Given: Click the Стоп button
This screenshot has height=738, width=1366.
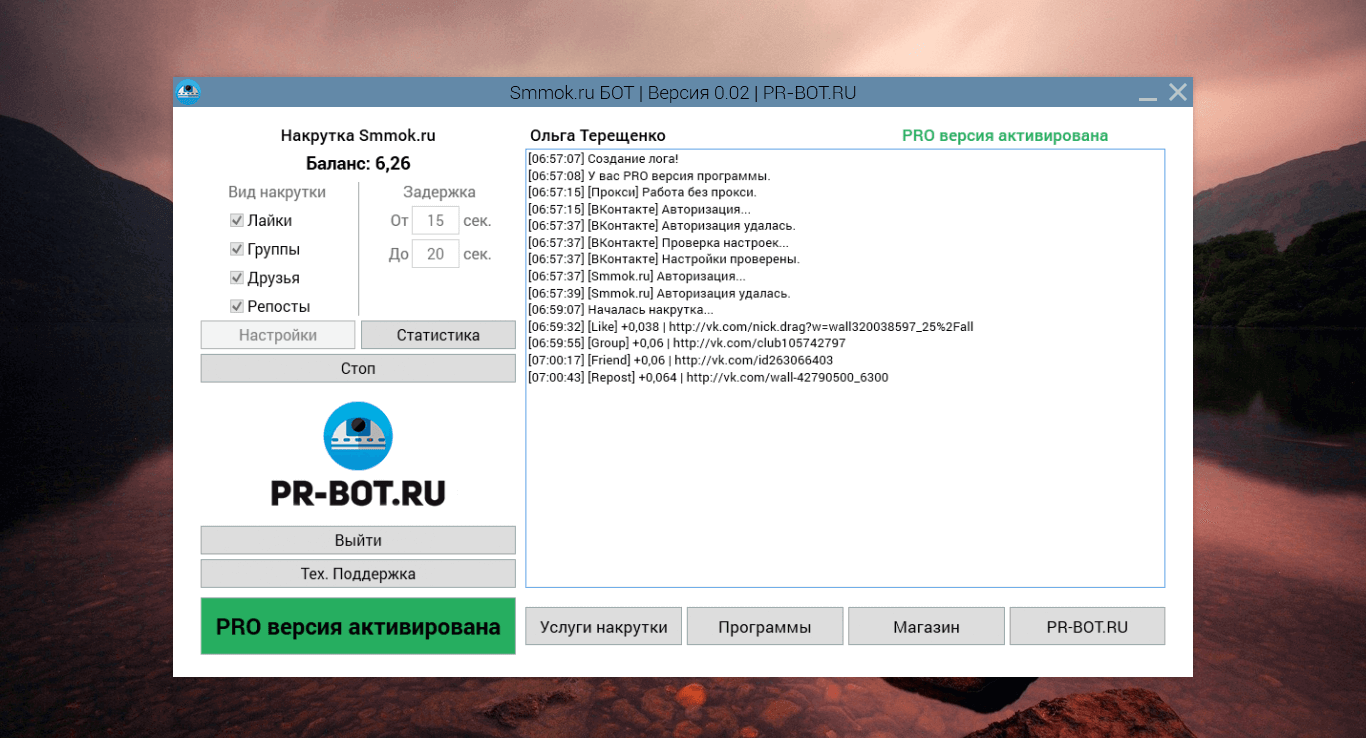Looking at the screenshot, I should pyautogui.click(x=358, y=368).
